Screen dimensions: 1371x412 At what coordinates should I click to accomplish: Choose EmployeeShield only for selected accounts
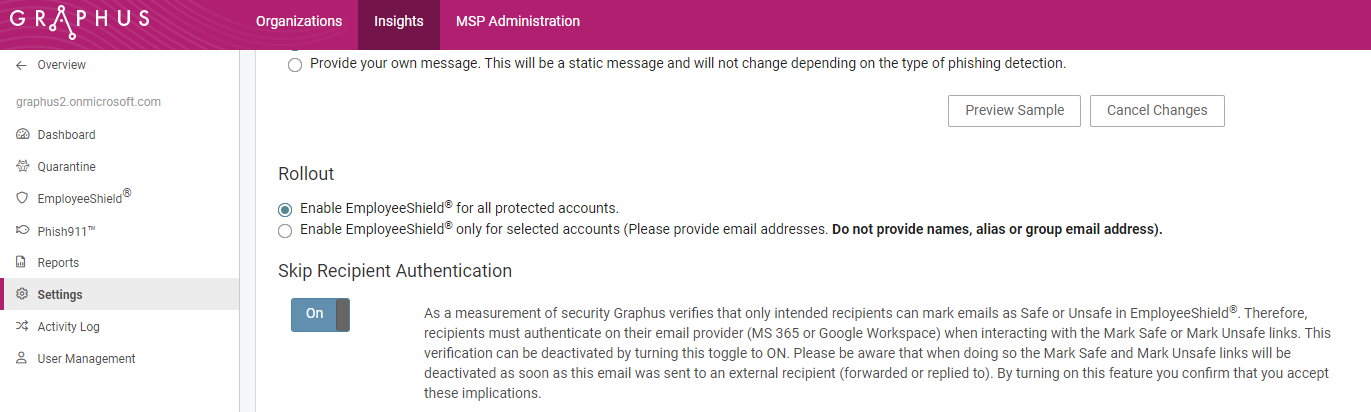(285, 231)
